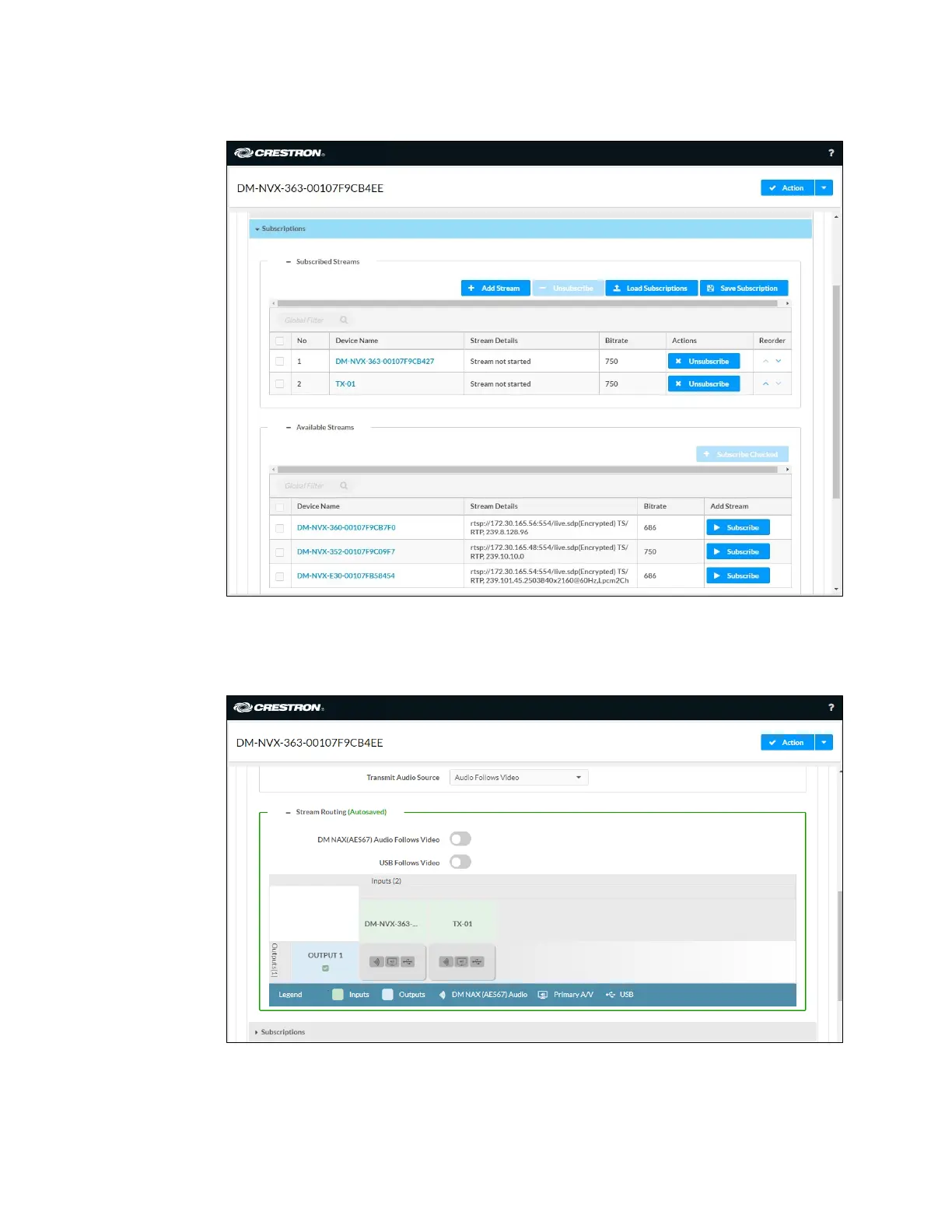Screen dimensions: 952x1232
Task: Subscribe to DM-NVX-E30-00107FB58454
Action: point(738,576)
